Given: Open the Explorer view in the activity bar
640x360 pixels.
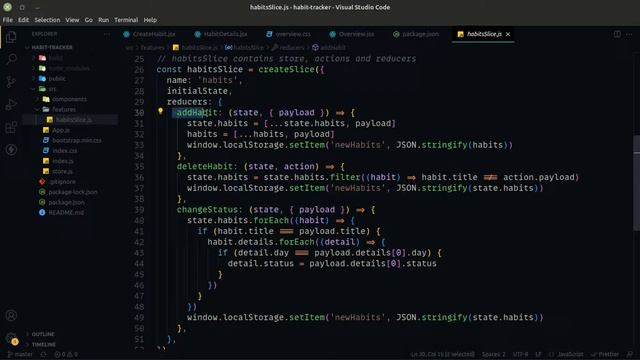Looking at the screenshot, I should [x=11, y=37].
